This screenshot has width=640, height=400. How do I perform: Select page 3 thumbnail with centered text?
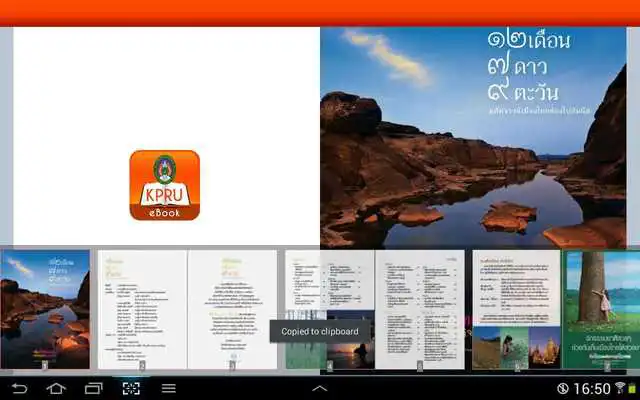tap(232, 309)
